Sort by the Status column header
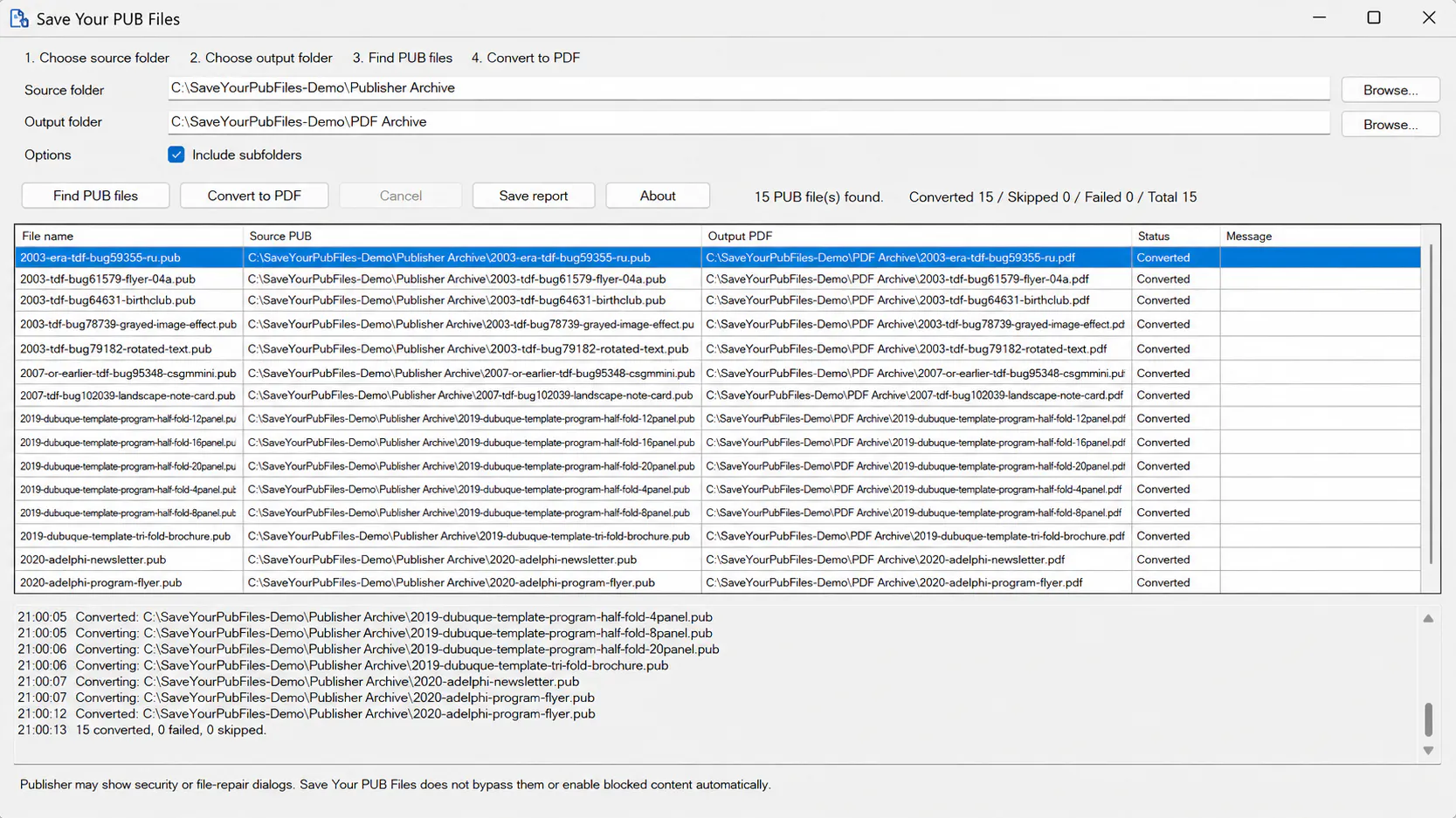The height and width of the screenshot is (818, 1456). [1176, 236]
